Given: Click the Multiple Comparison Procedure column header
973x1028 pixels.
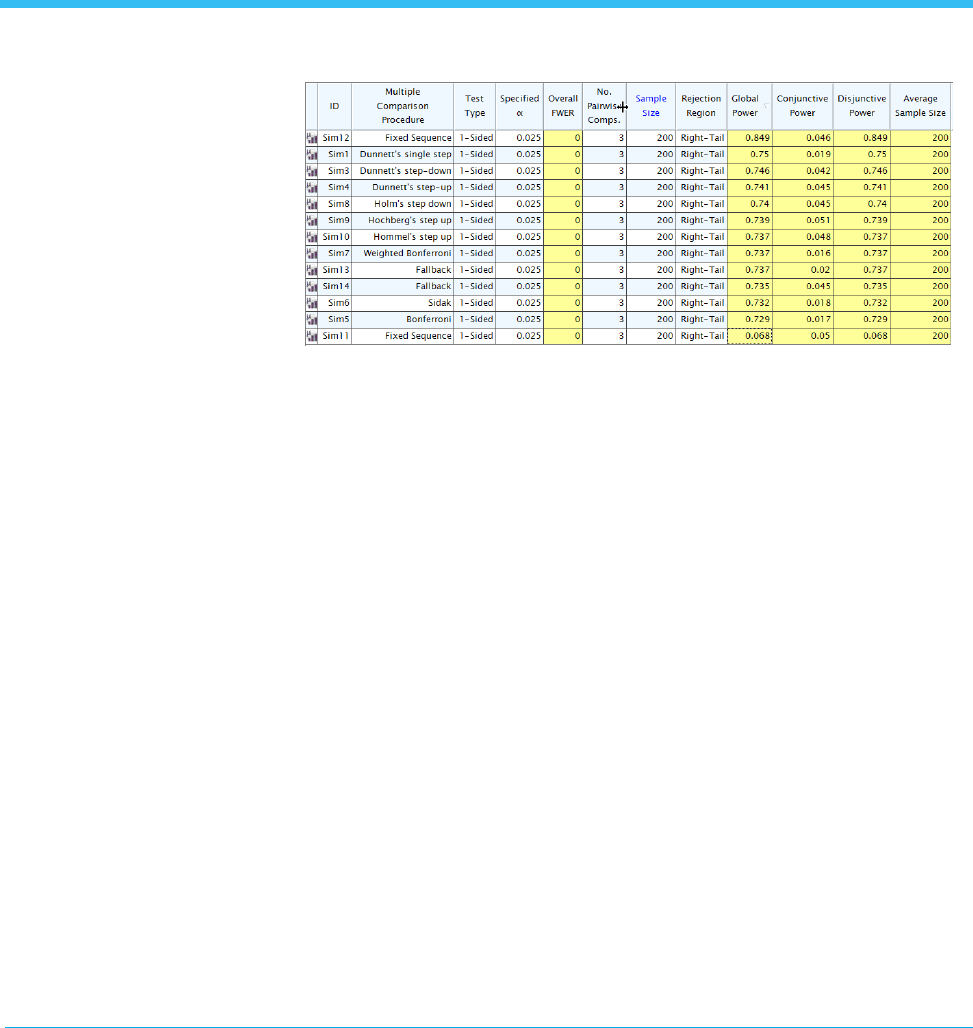Looking at the screenshot, I should pyautogui.click(x=403, y=106).
